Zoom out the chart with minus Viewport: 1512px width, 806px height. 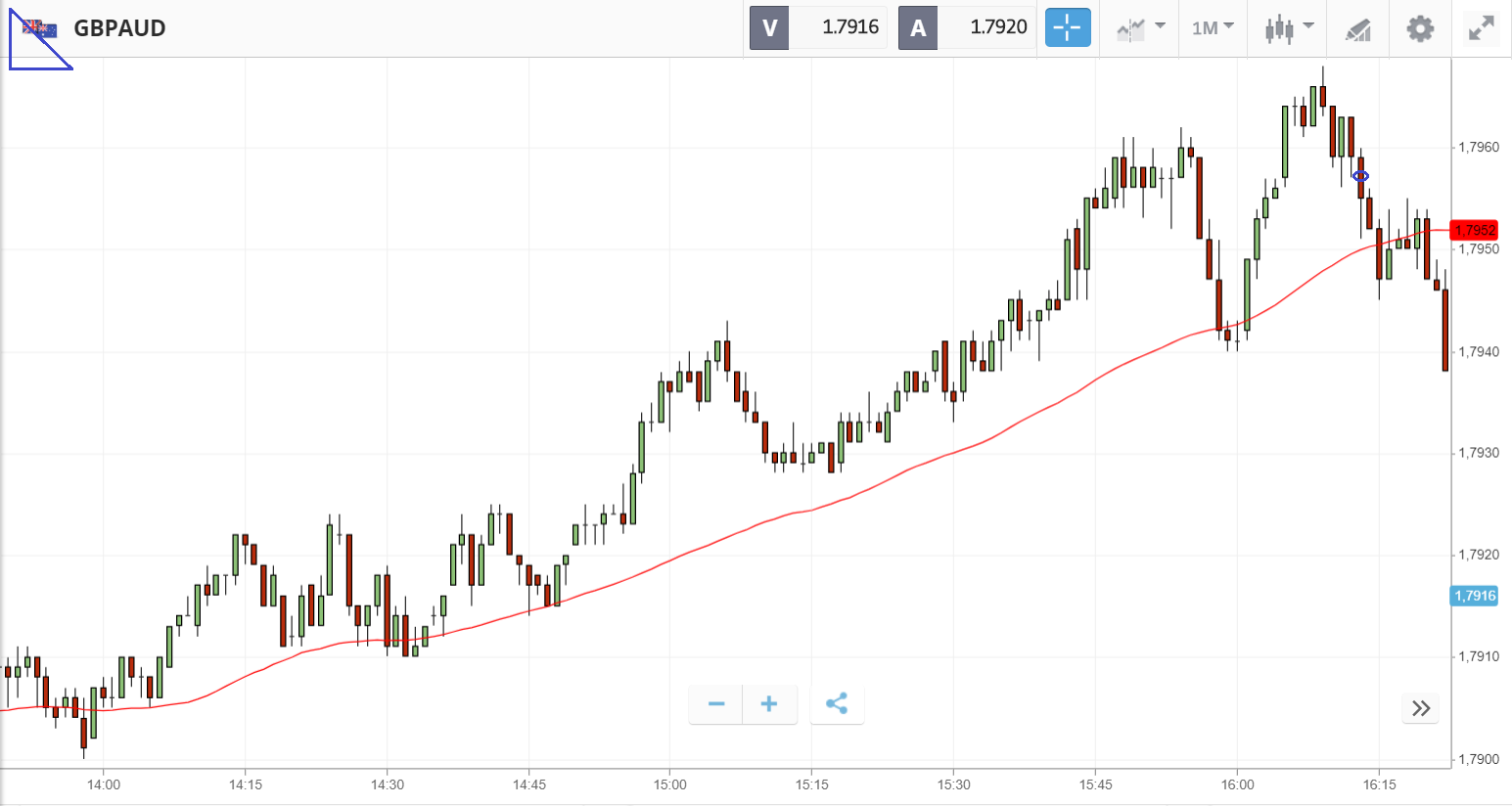(716, 704)
